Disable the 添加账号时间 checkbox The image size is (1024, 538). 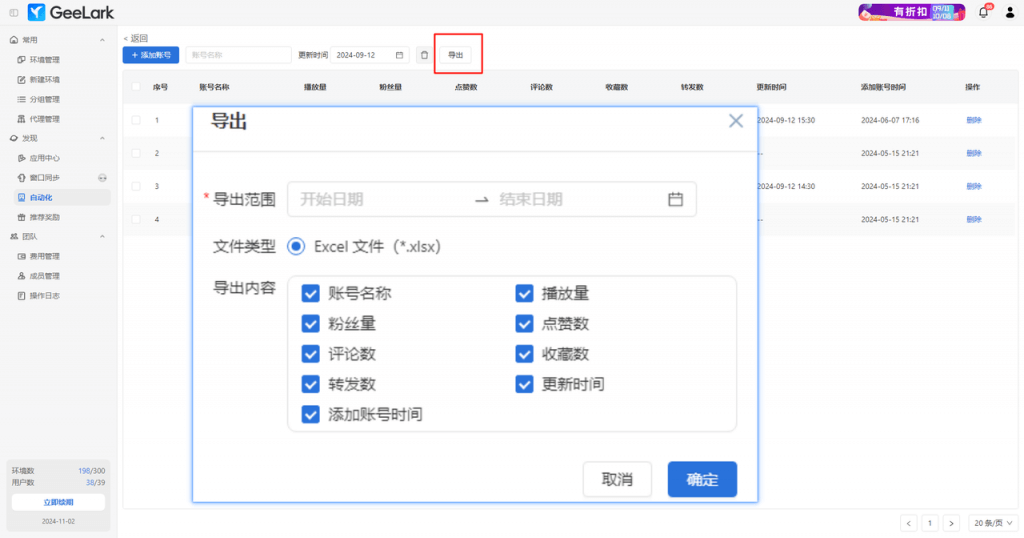(x=310, y=414)
